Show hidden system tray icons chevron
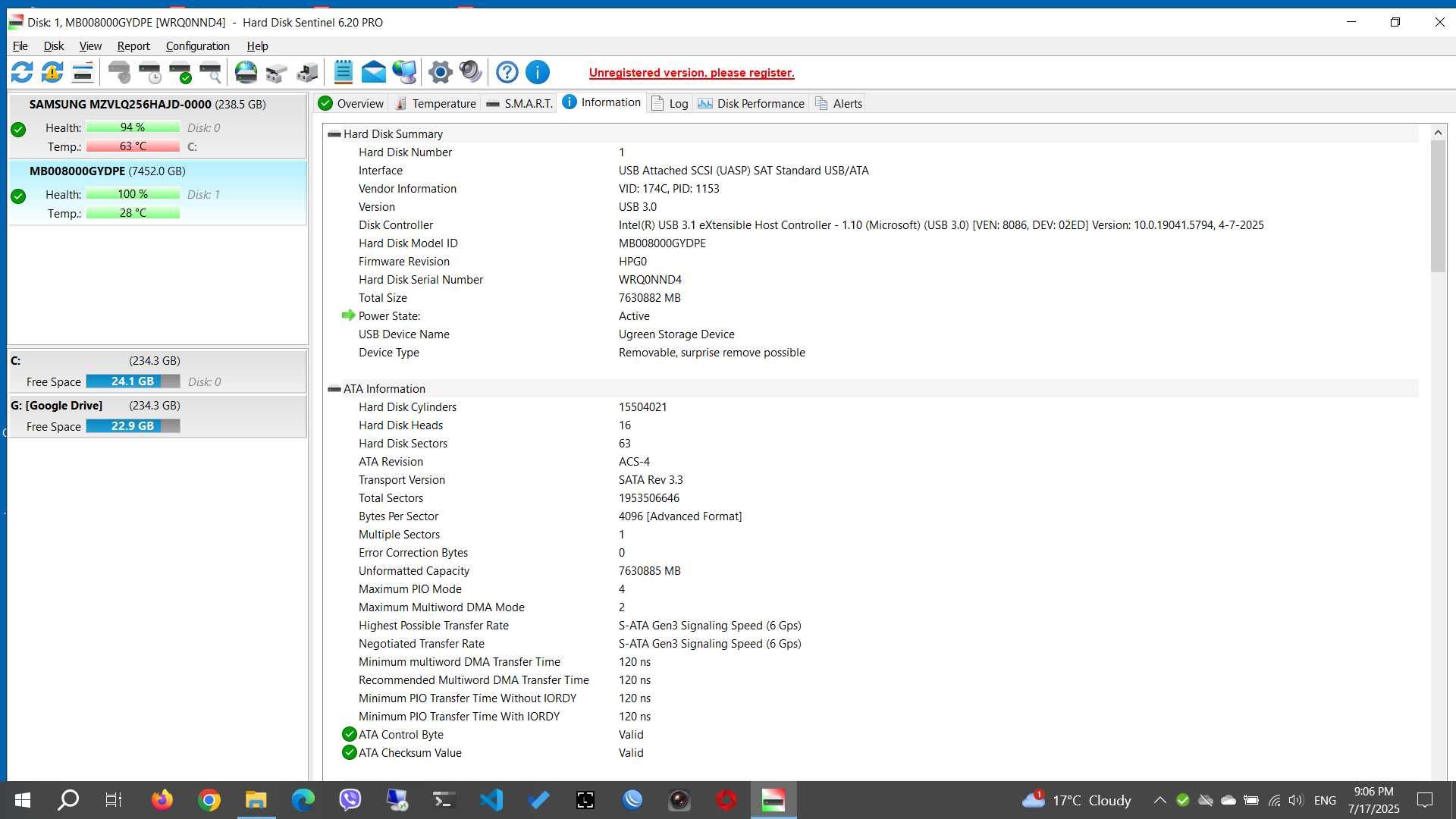This screenshot has width=1456, height=819. pyautogui.click(x=1159, y=800)
